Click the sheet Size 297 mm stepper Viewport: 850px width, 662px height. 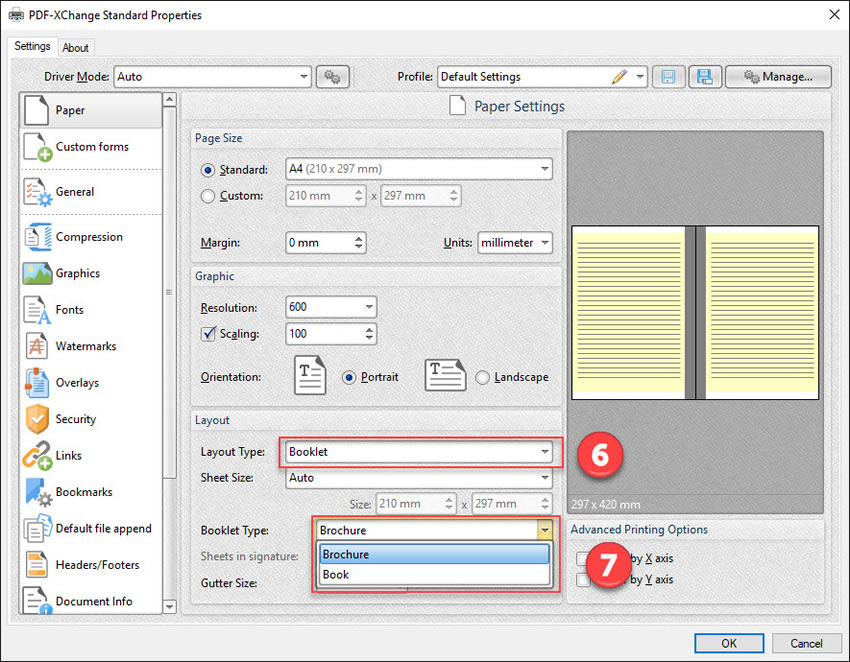(545, 504)
